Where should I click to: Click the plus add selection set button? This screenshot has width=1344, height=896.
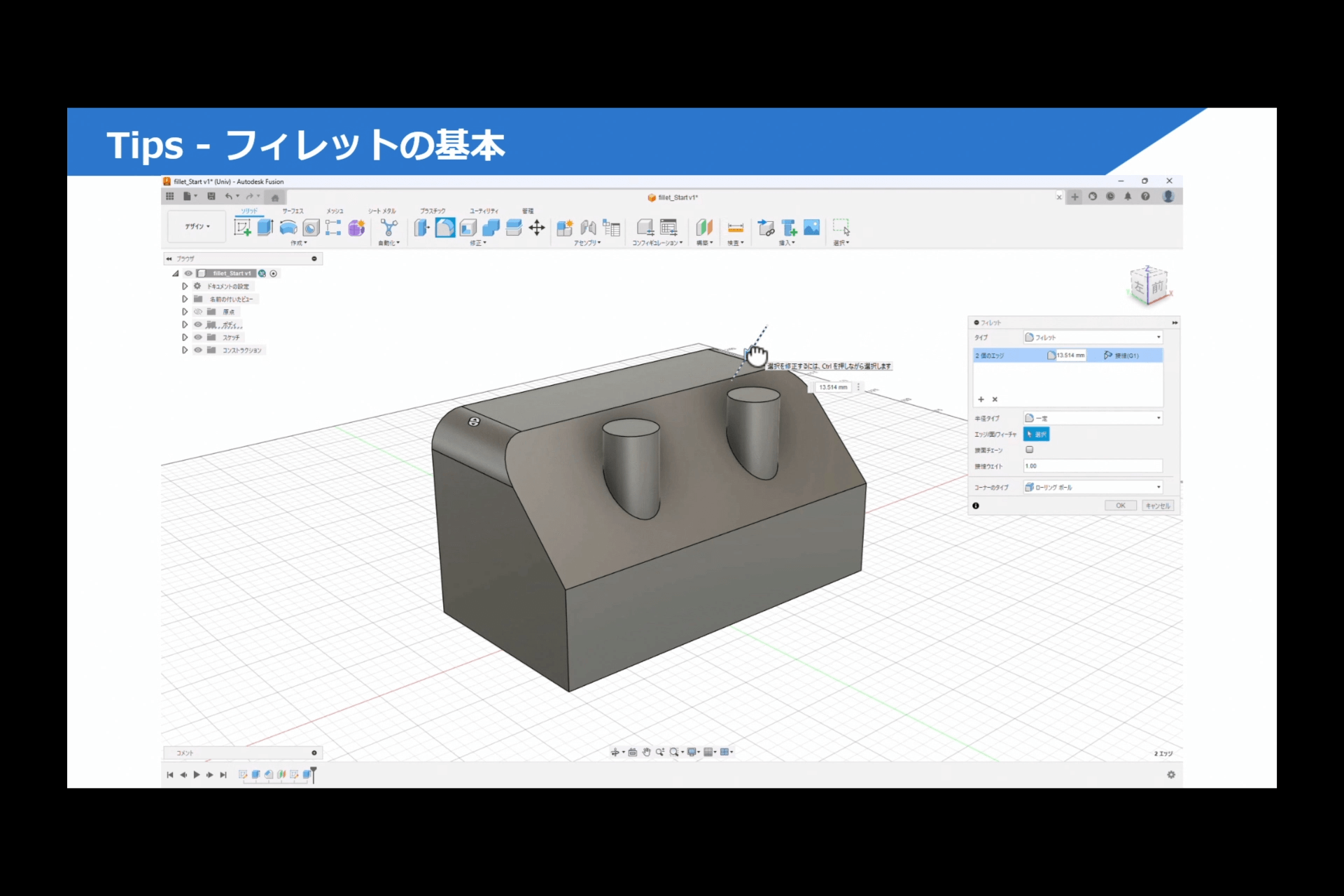tap(981, 400)
